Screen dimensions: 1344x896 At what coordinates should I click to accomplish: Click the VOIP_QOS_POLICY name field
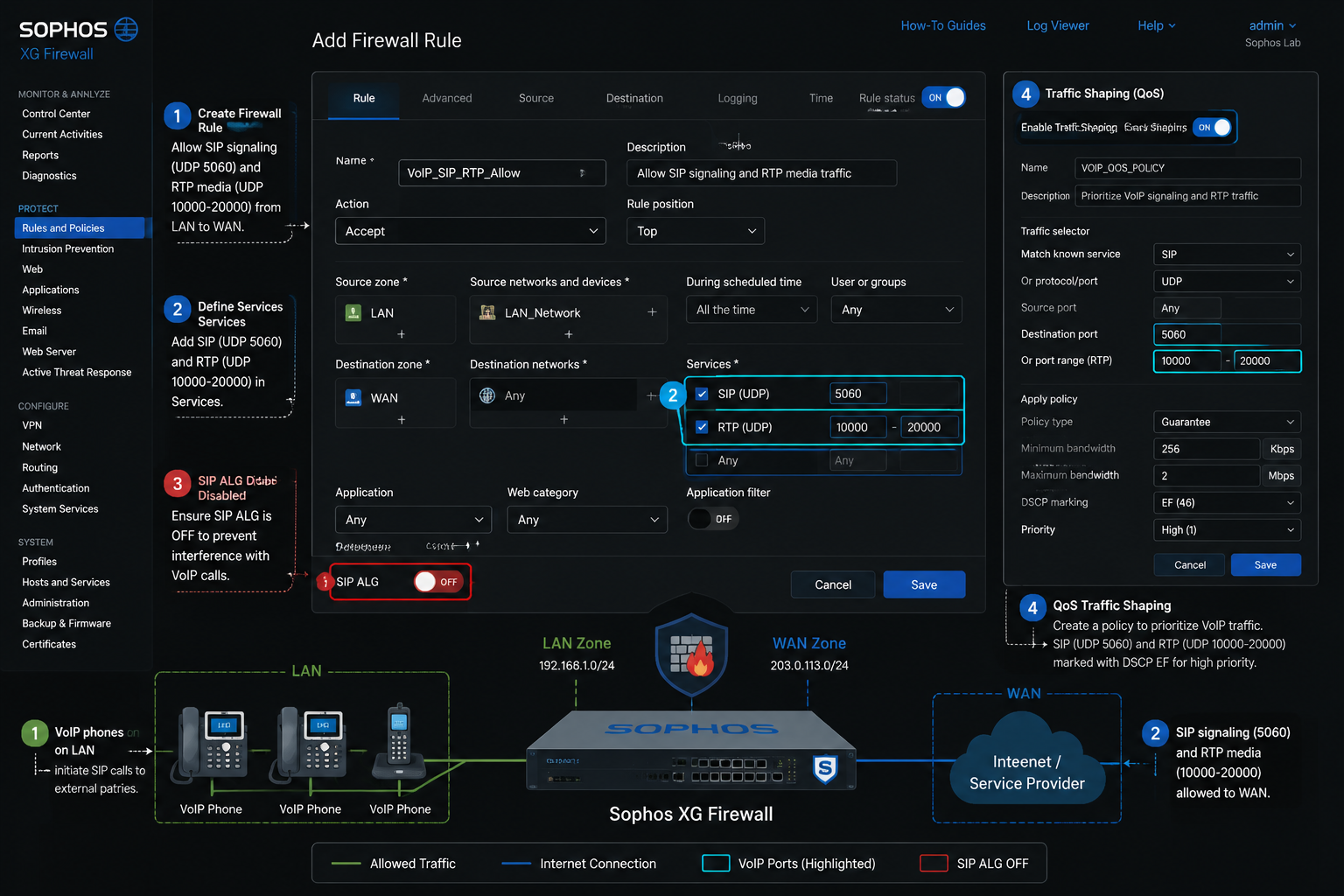[x=1187, y=168]
